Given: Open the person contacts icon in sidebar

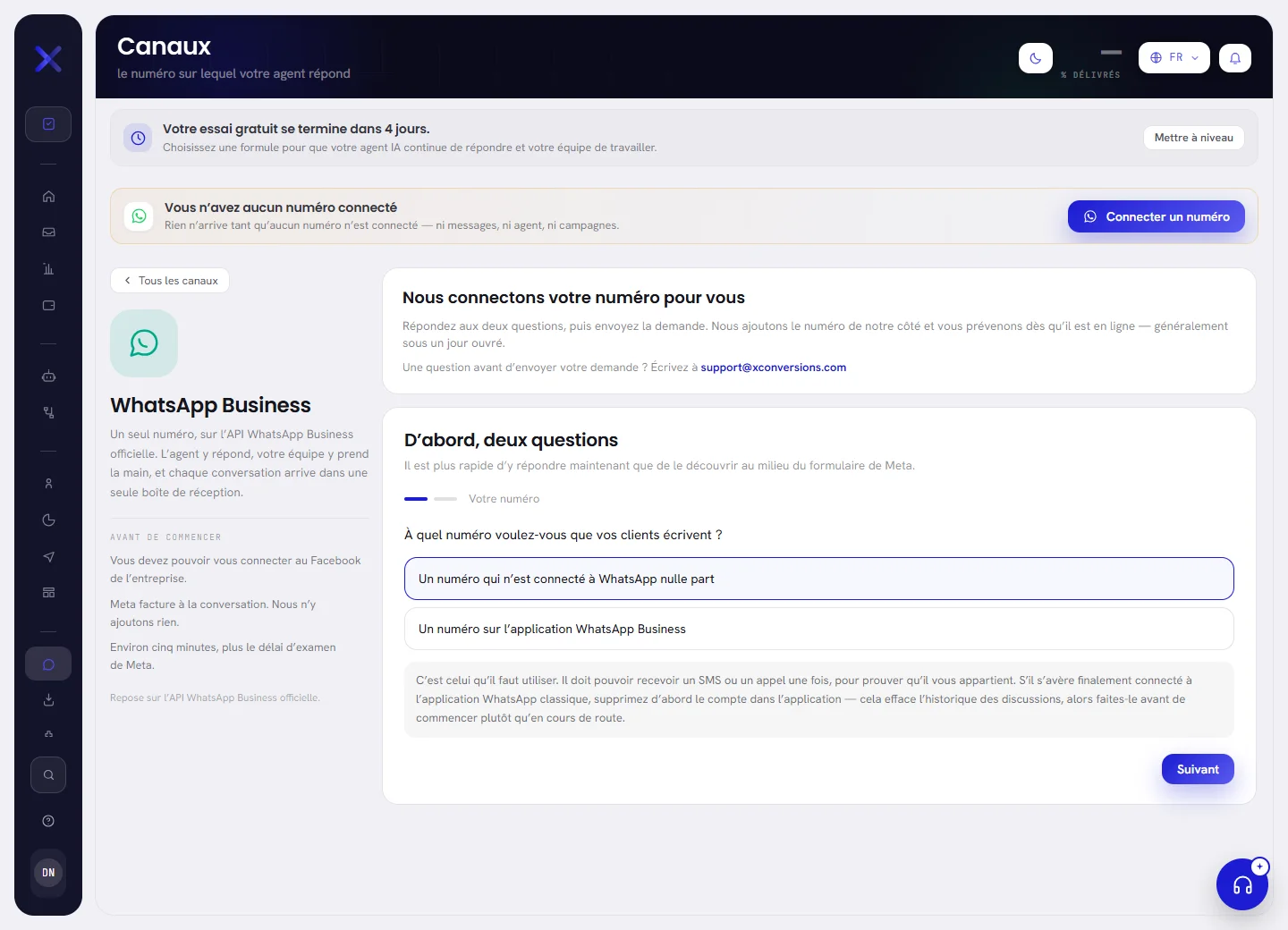Looking at the screenshot, I should (48, 484).
